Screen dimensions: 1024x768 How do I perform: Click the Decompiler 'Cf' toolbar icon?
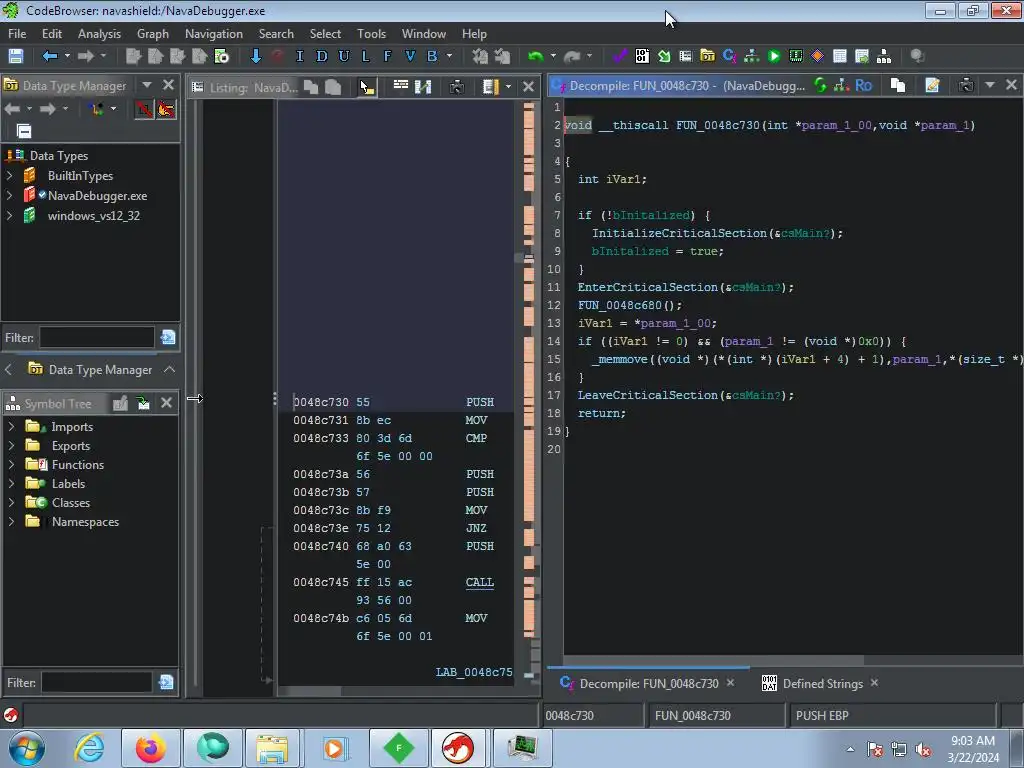729,56
